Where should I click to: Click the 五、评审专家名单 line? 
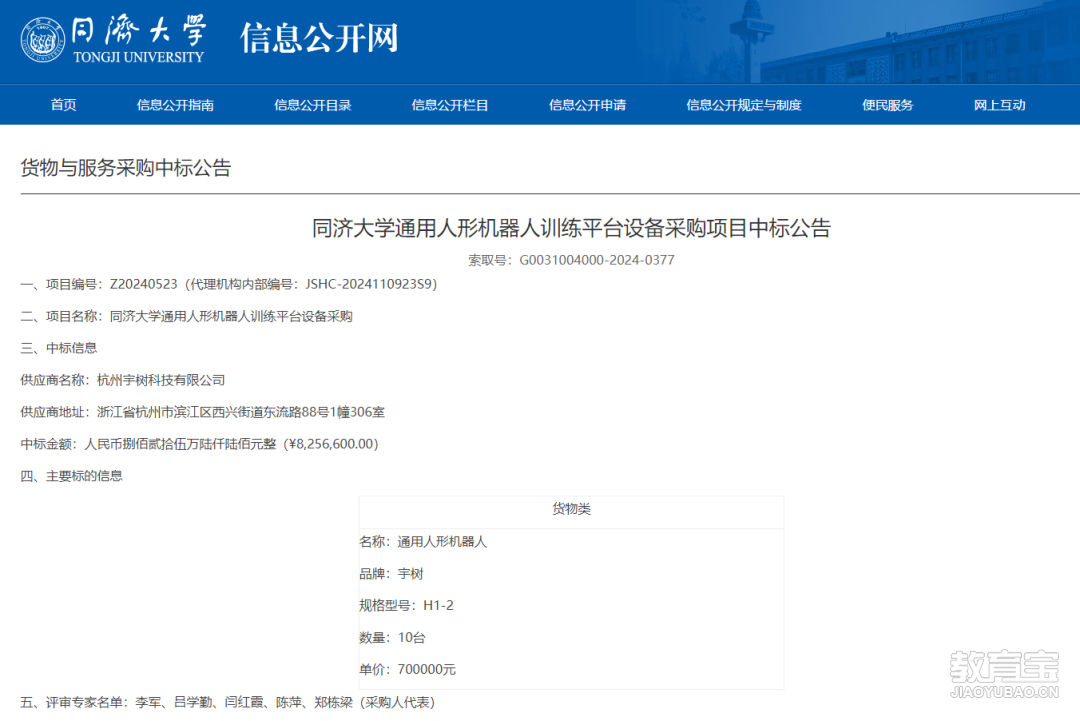[227, 702]
